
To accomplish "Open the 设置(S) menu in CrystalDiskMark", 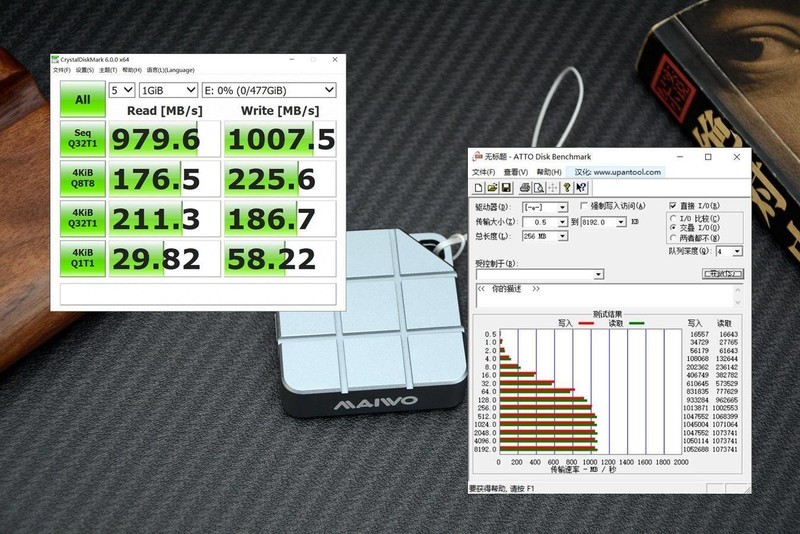I will (87, 70).
